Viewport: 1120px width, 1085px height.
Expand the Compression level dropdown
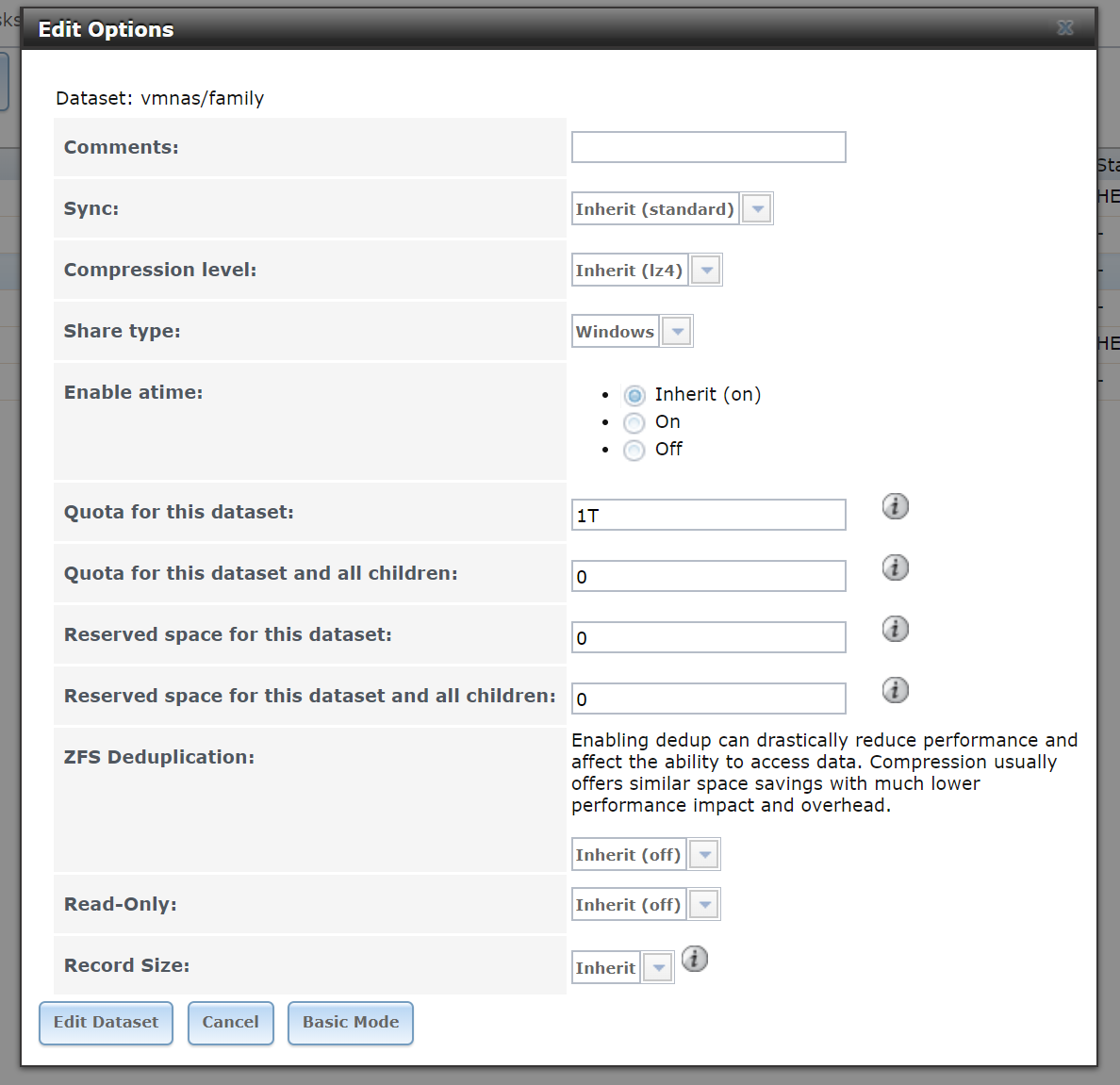click(706, 271)
